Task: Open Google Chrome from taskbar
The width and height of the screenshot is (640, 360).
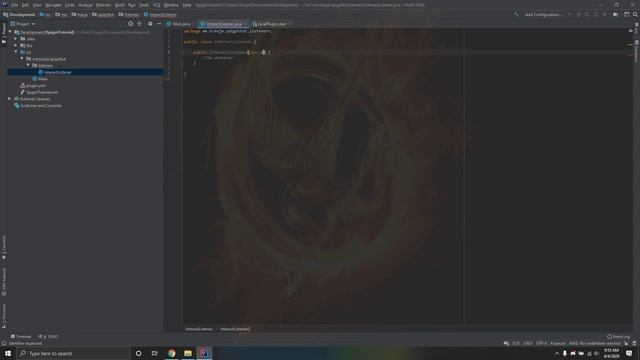Action: click(x=171, y=353)
